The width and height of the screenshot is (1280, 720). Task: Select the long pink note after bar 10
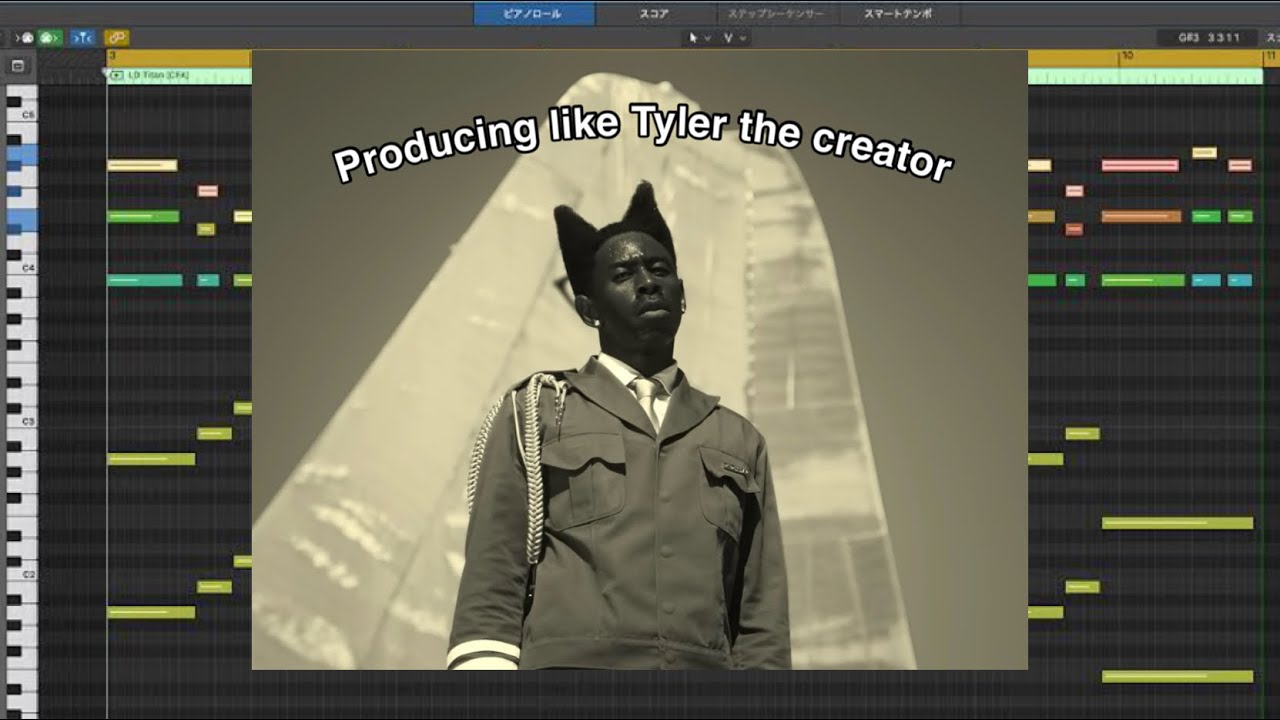coord(1140,165)
